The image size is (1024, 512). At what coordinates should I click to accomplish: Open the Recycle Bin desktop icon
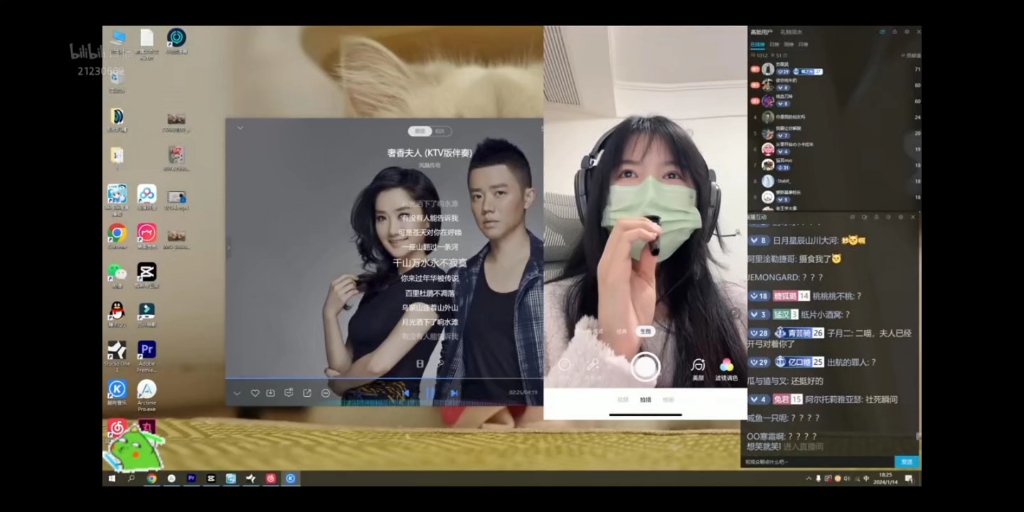[117, 81]
